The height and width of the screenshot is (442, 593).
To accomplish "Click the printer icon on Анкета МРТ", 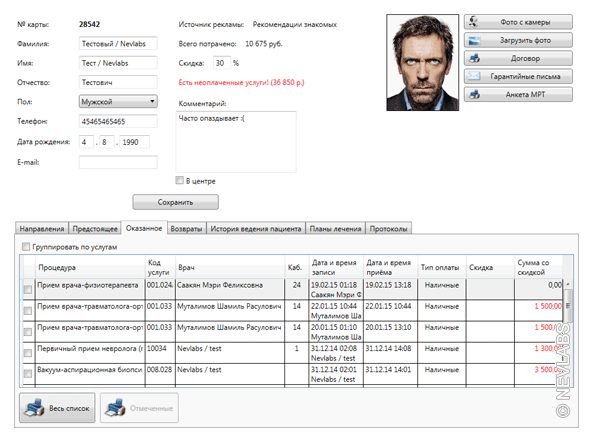I will tap(474, 95).
